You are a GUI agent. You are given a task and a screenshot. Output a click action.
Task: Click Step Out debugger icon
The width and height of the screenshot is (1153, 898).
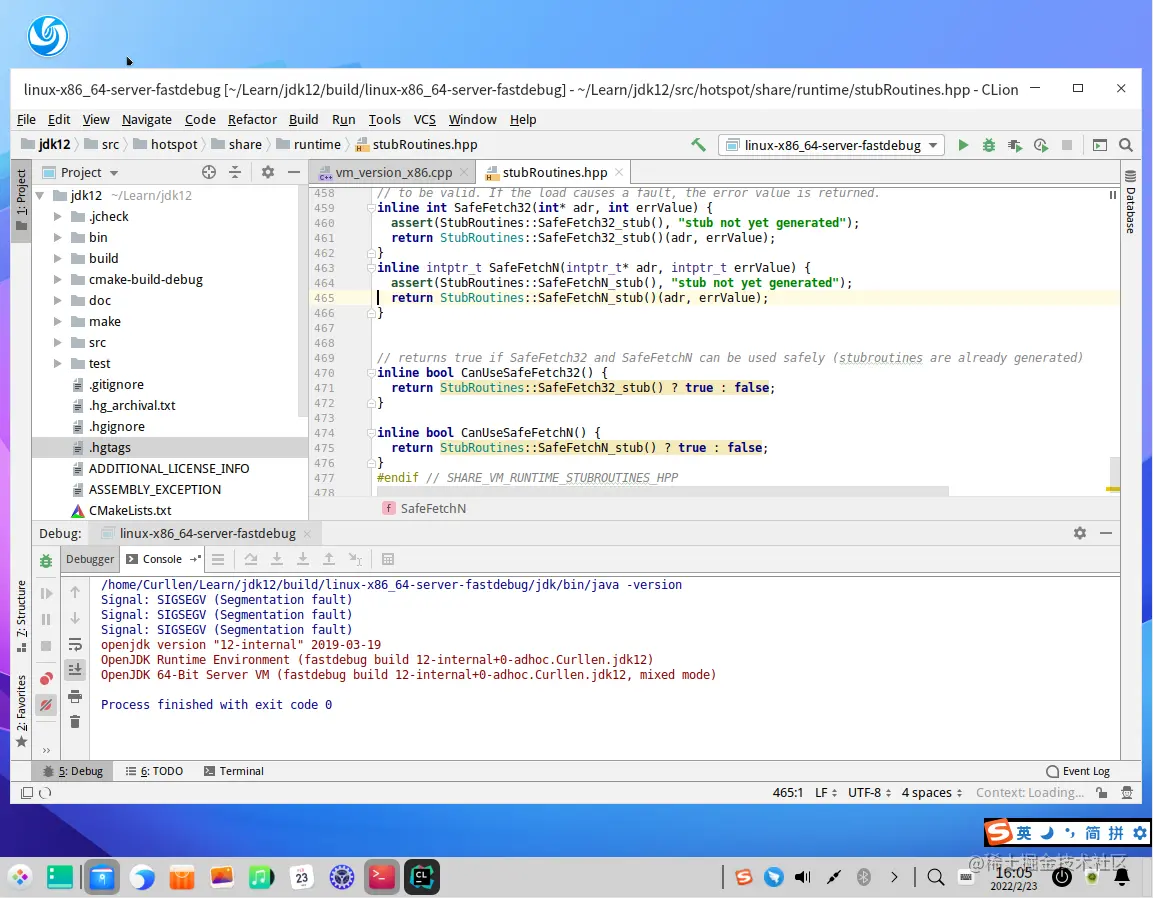point(329,559)
